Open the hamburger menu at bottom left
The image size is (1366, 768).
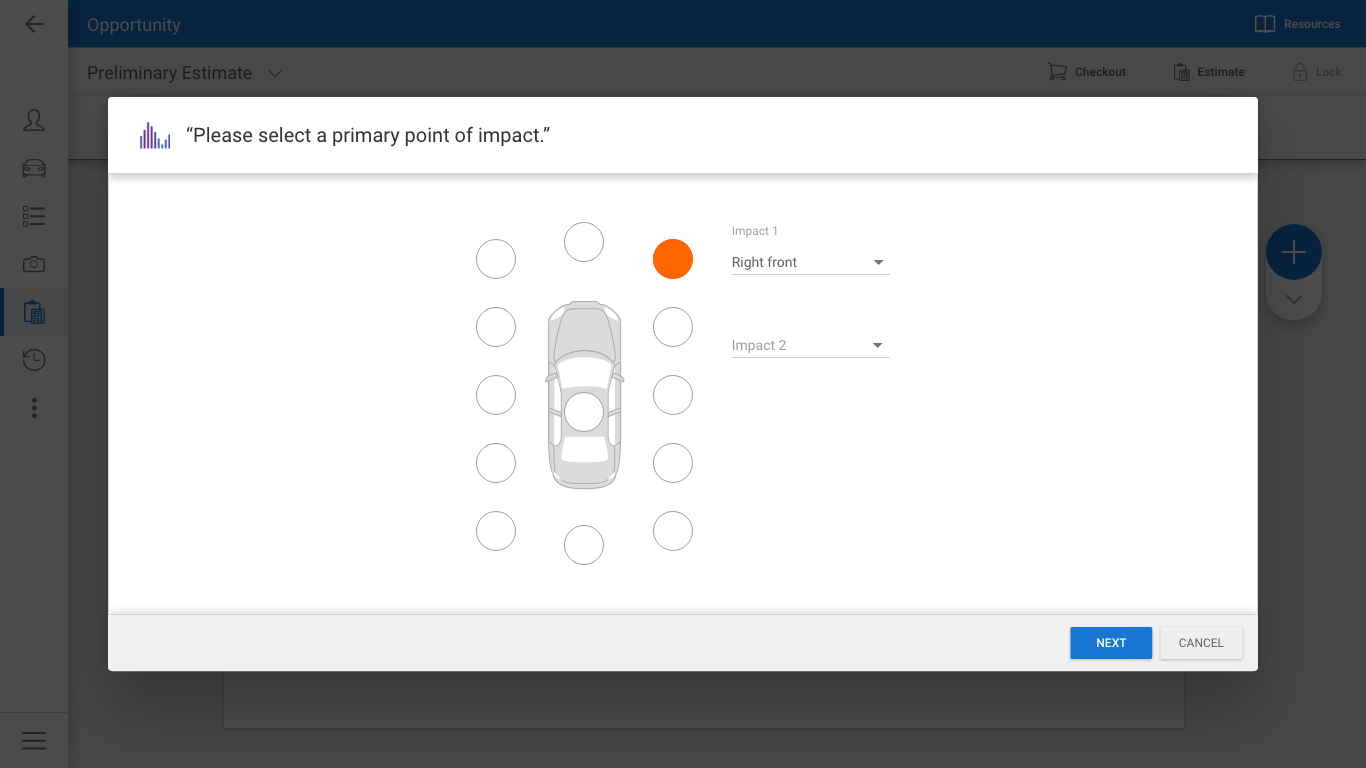(34, 740)
